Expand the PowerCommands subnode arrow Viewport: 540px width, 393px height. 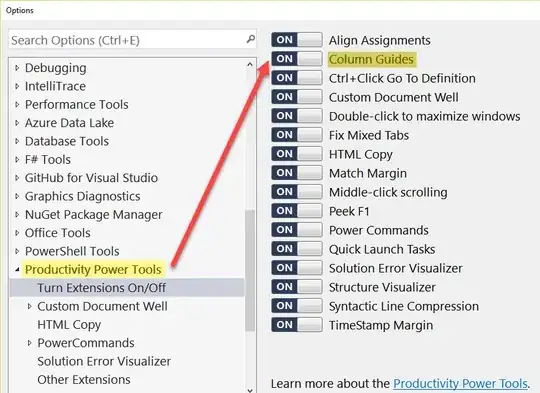click(30, 343)
